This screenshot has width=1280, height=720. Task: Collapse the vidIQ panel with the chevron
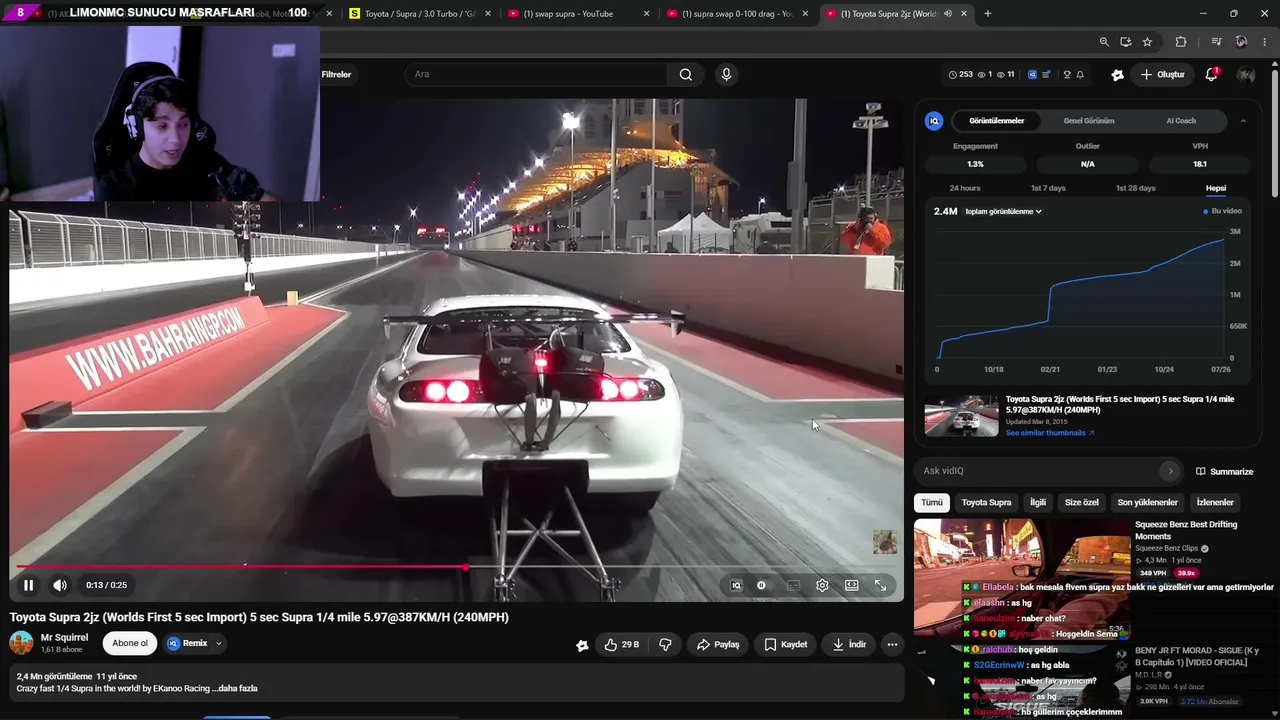[1243, 121]
